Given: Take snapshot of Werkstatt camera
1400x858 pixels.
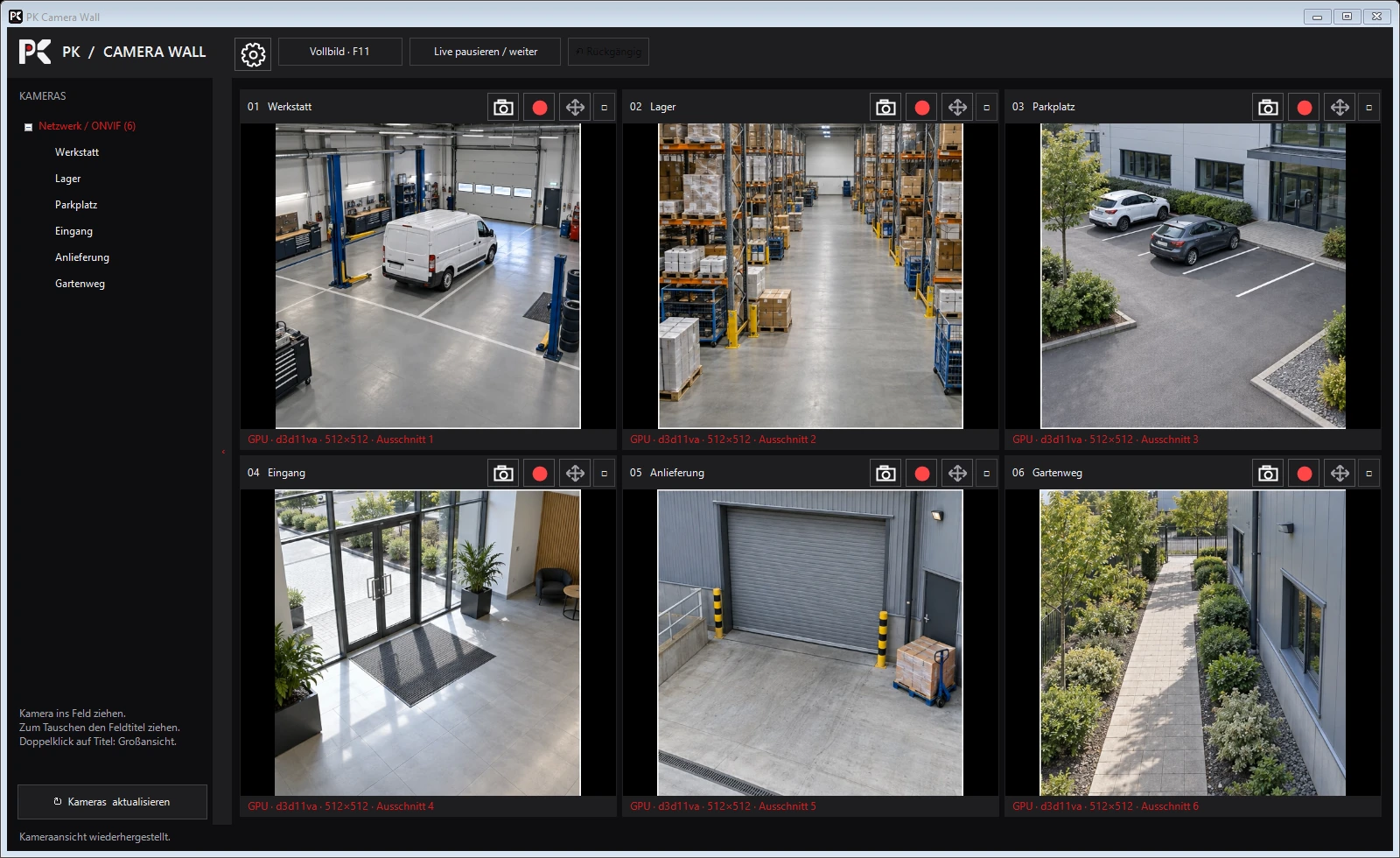Looking at the screenshot, I should [x=503, y=107].
